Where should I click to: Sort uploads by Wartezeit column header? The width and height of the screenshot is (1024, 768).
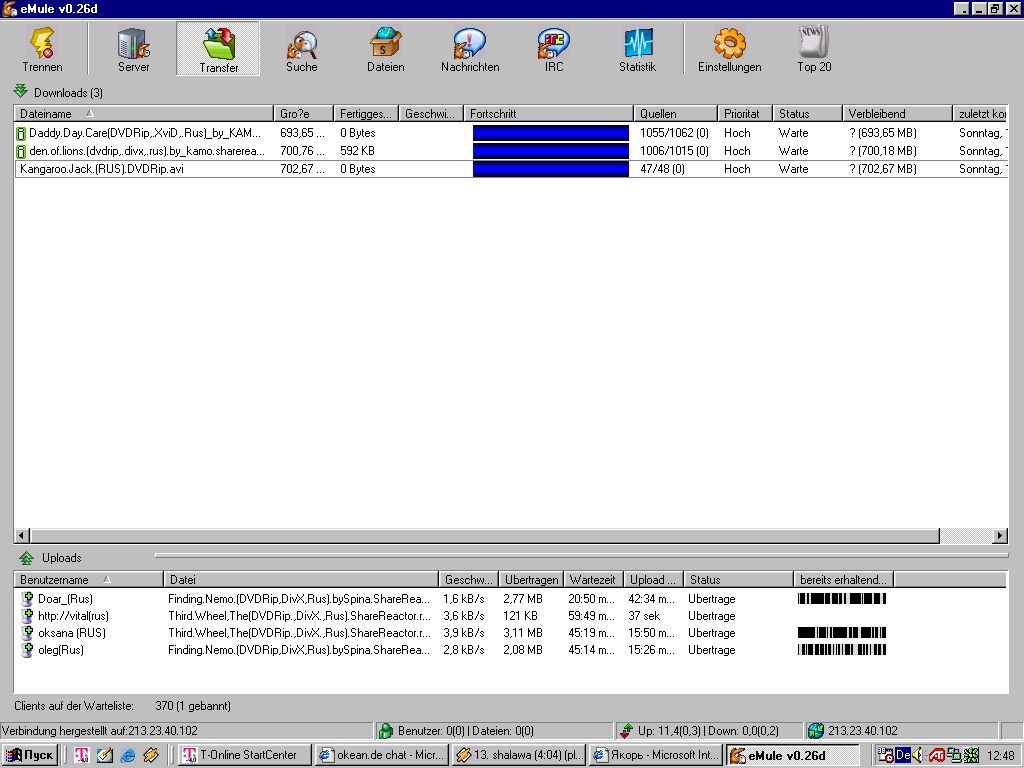click(x=593, y=579)
